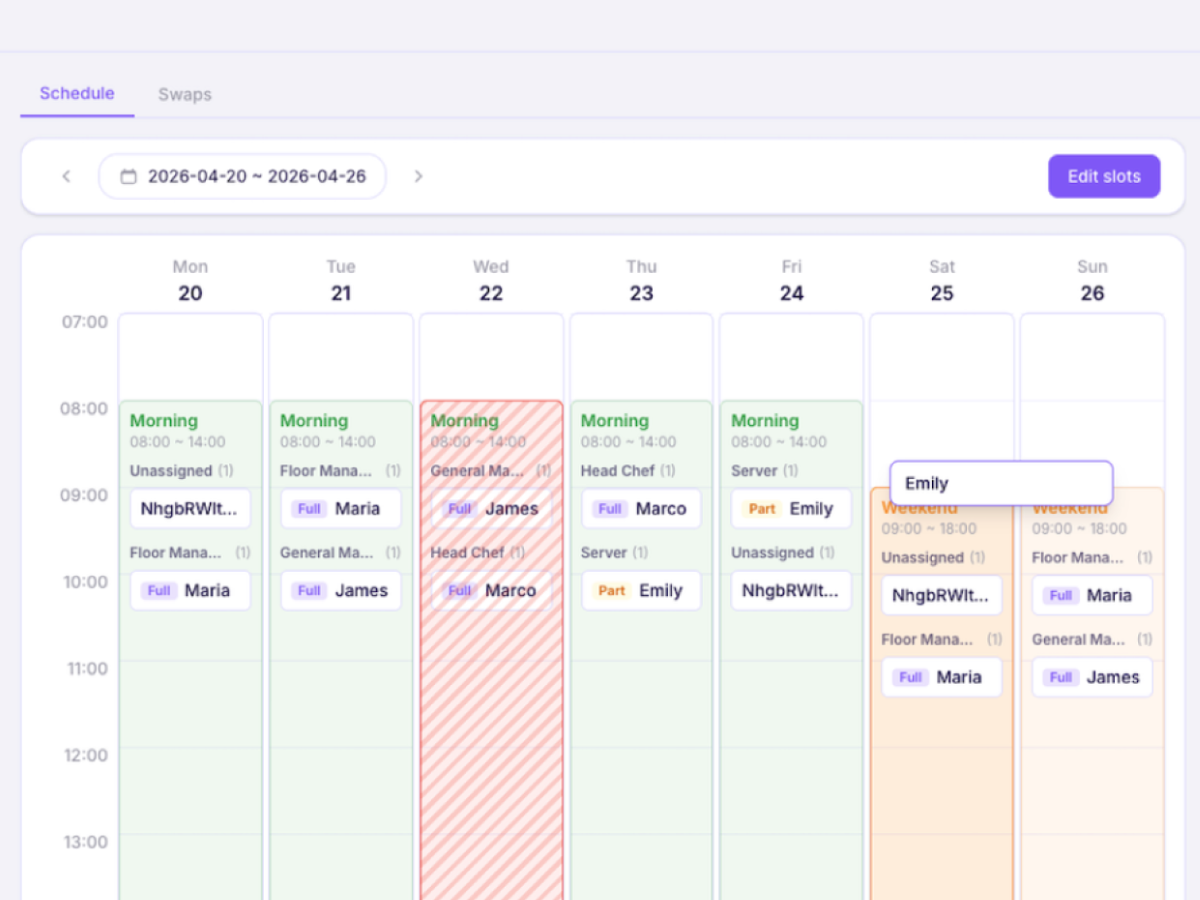Click Monday's Unassigned role label

tap(171, 471)
